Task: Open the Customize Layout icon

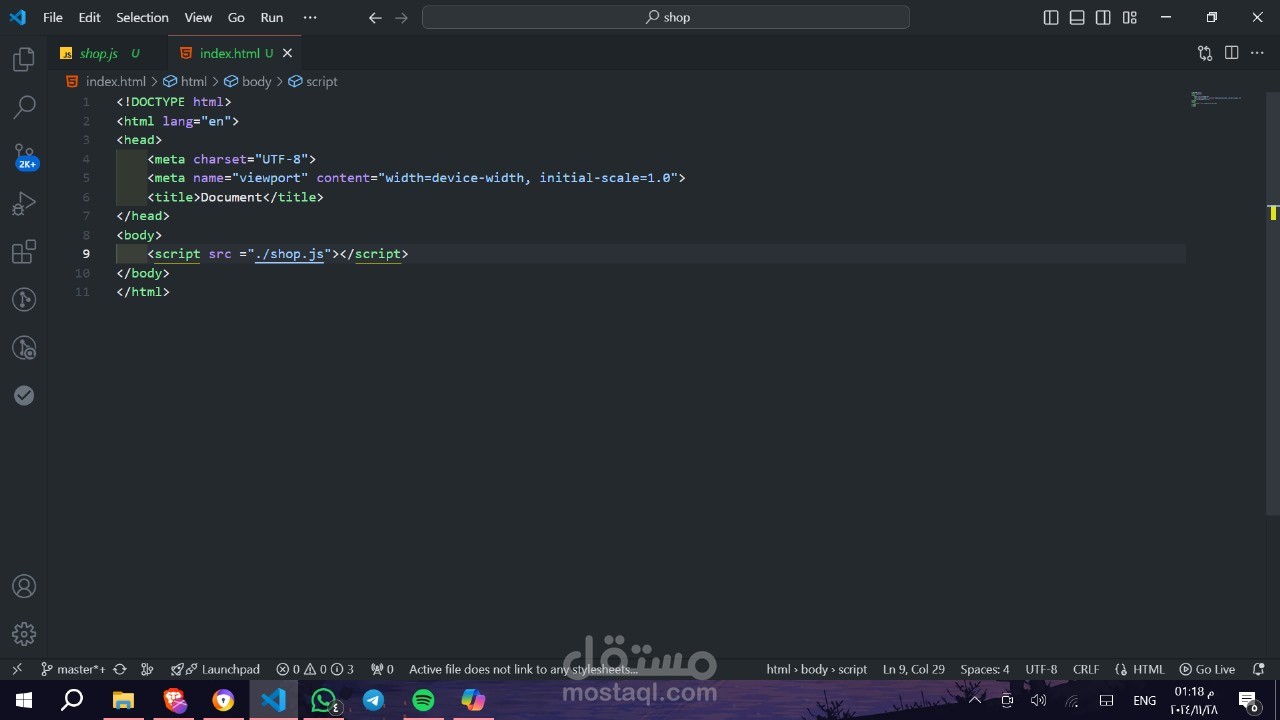Action: [x=1129, y=17]
